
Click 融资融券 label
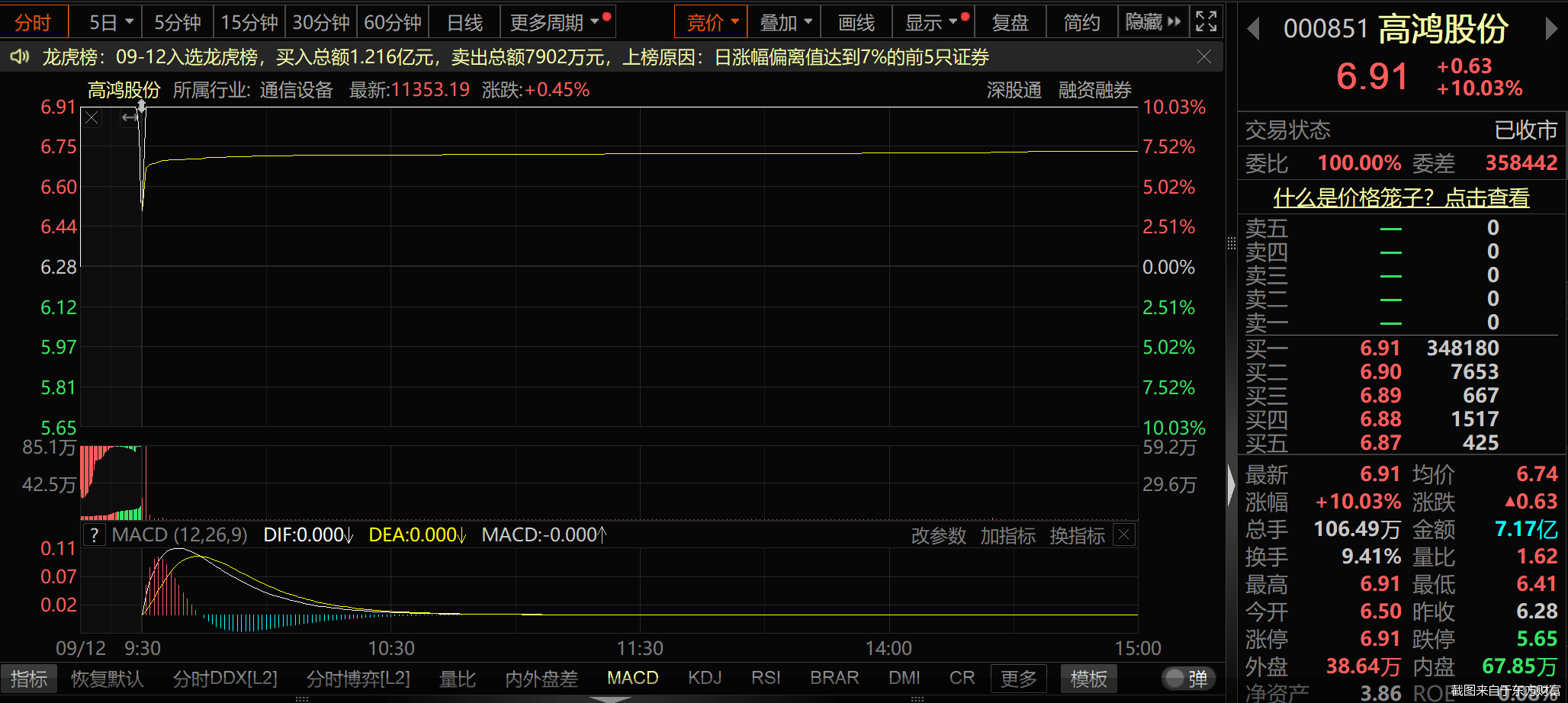[x=1094, y=90]
